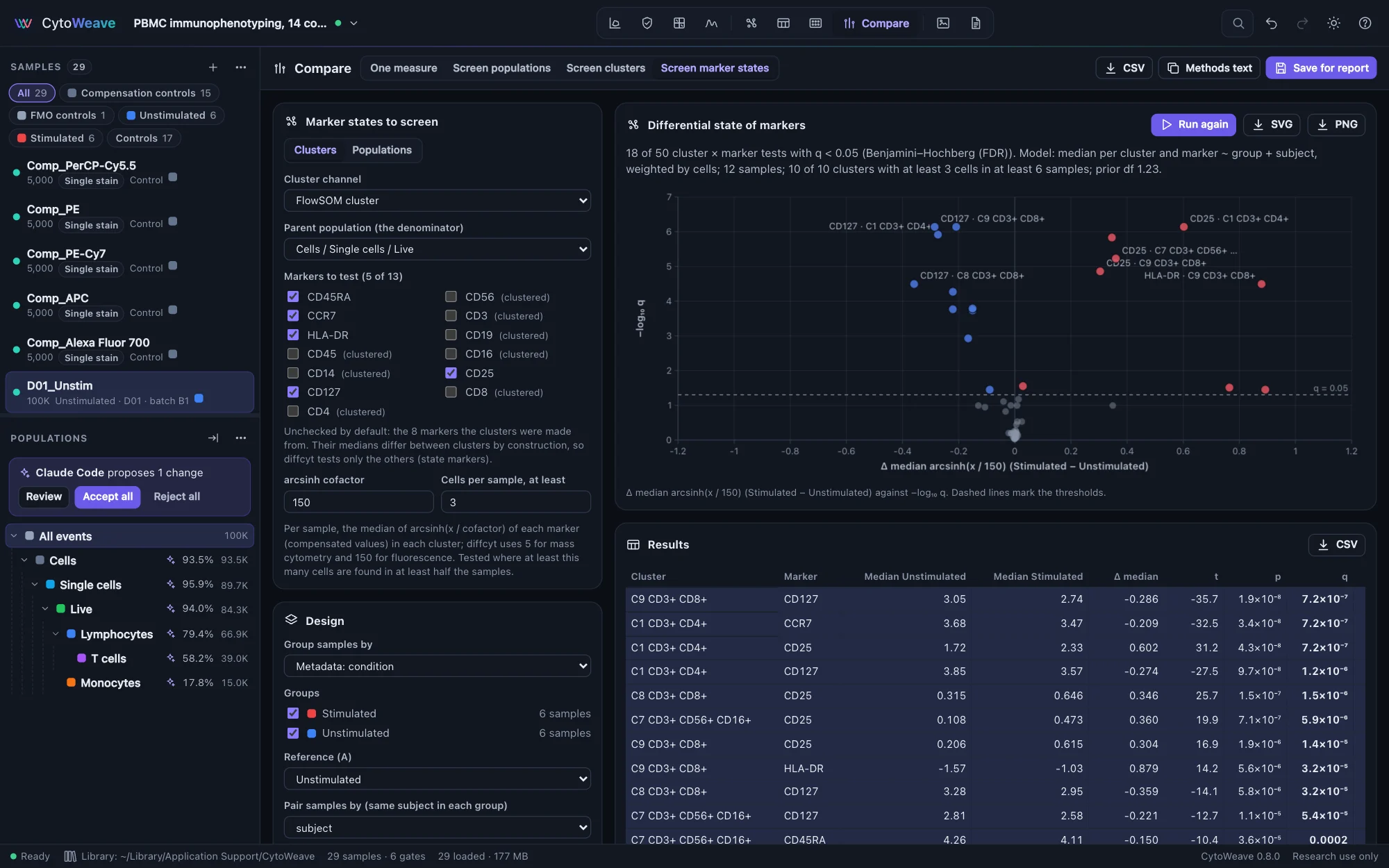Click Accept all for proposed change
1389x868 pixels.
point(108,496)
